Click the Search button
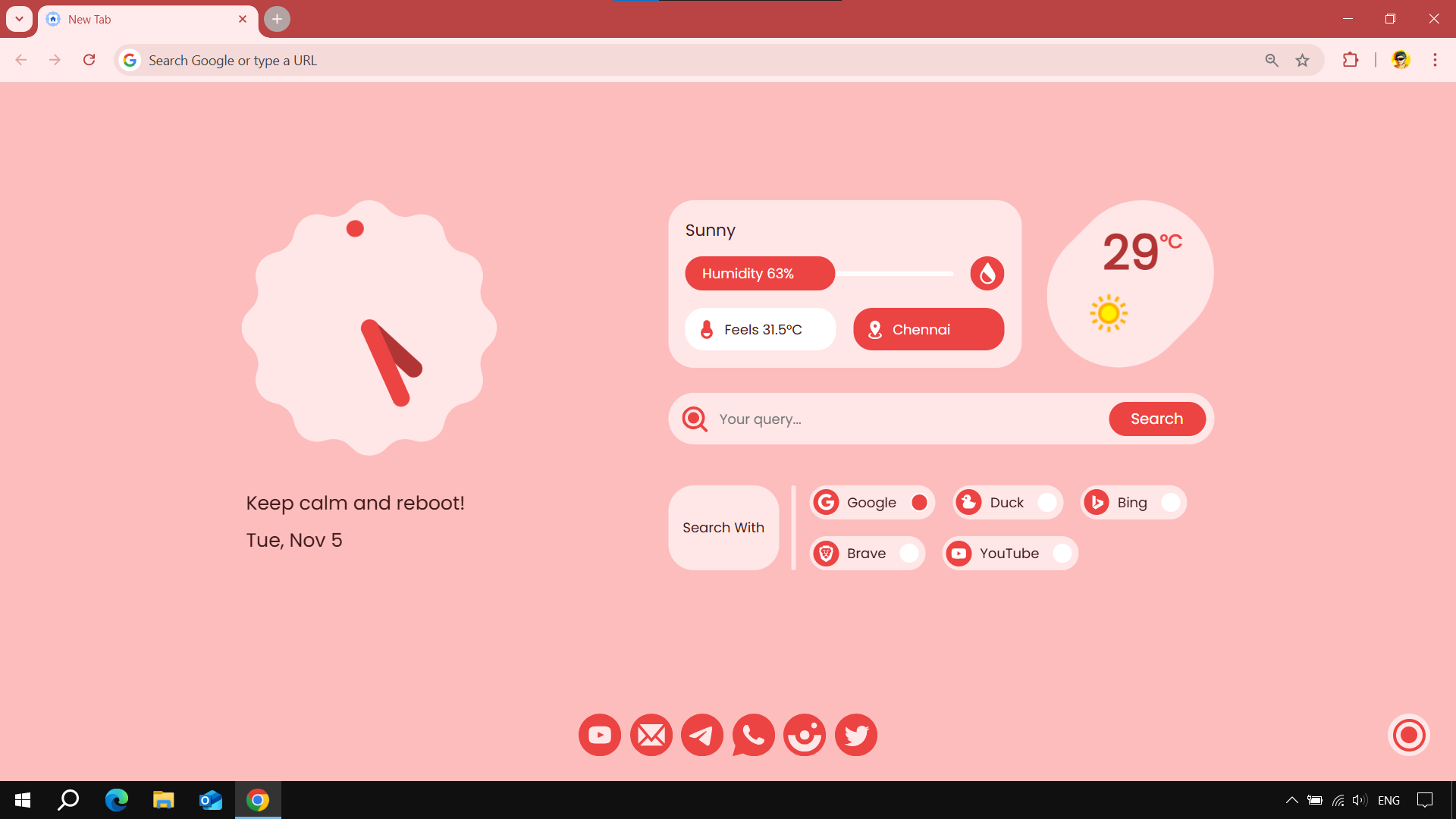 point(1157,419)
